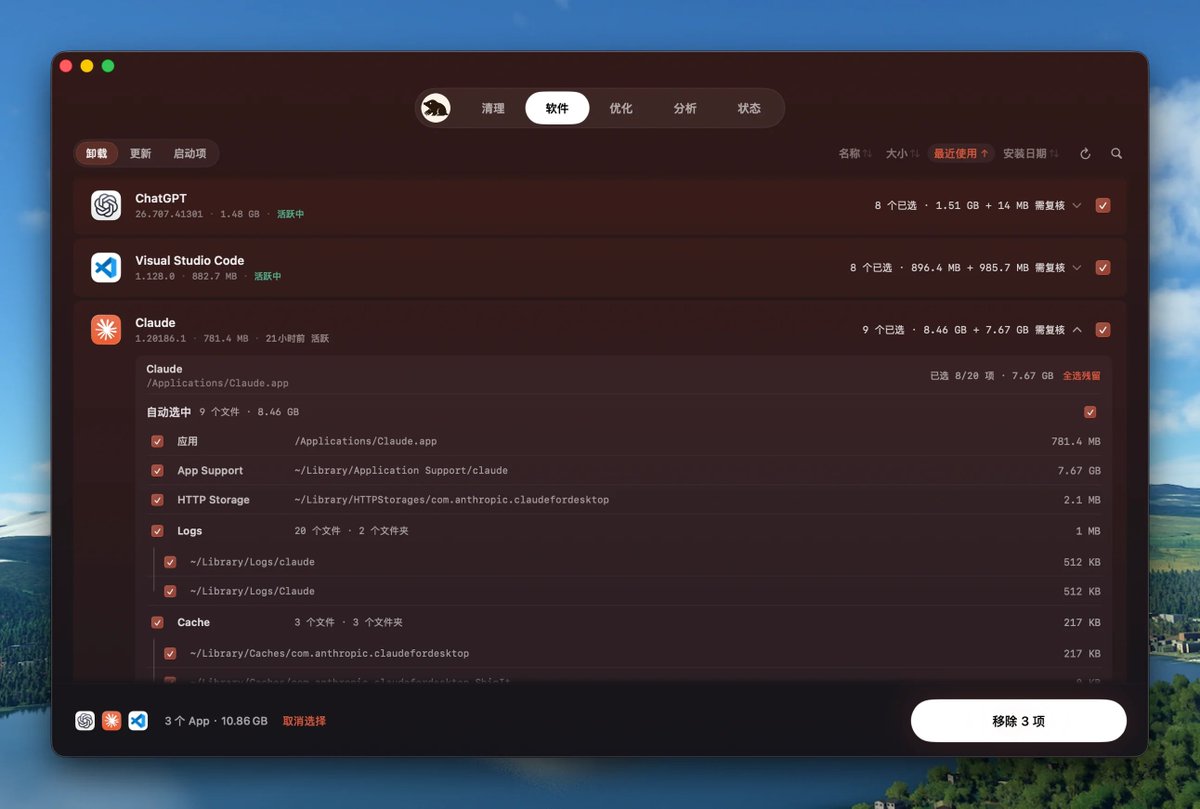Collapse the Claude details chevron
This screenshot has height=809, width=1200.
[1077, 330]
